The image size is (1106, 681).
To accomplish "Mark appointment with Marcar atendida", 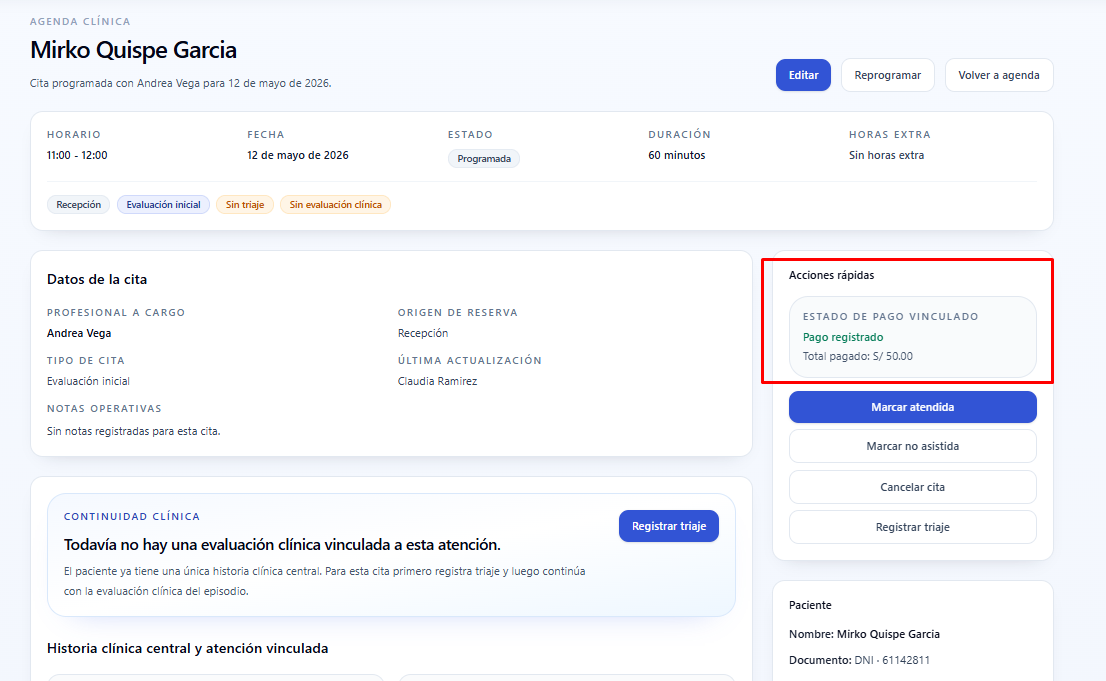I will point(913,407).
